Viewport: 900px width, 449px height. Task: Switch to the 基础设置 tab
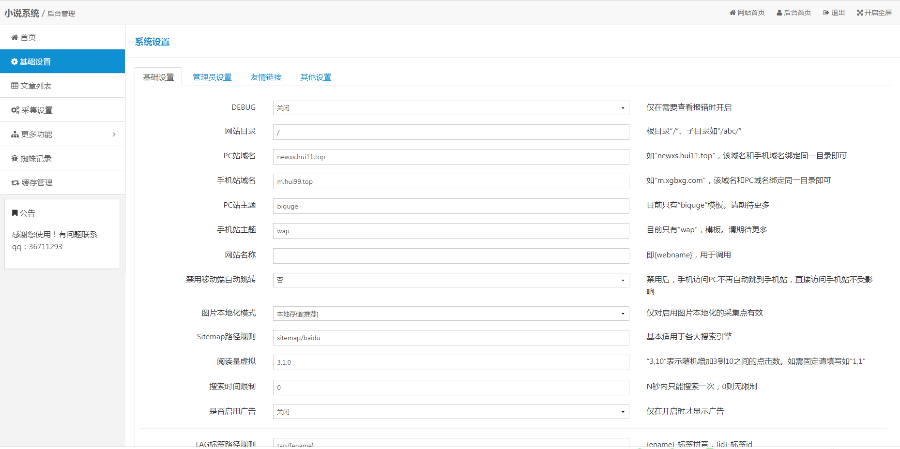pos(158,78)
